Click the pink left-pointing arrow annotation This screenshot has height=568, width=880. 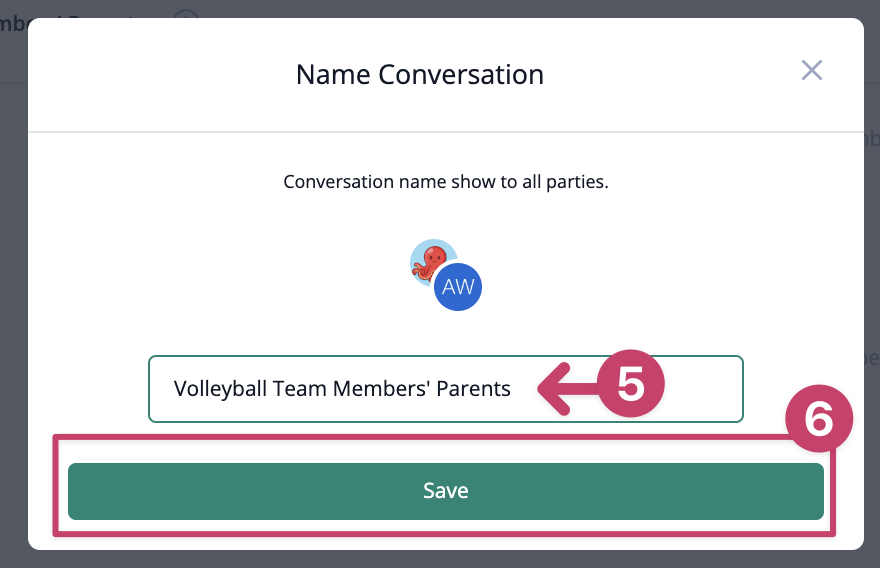pos(567,388)
